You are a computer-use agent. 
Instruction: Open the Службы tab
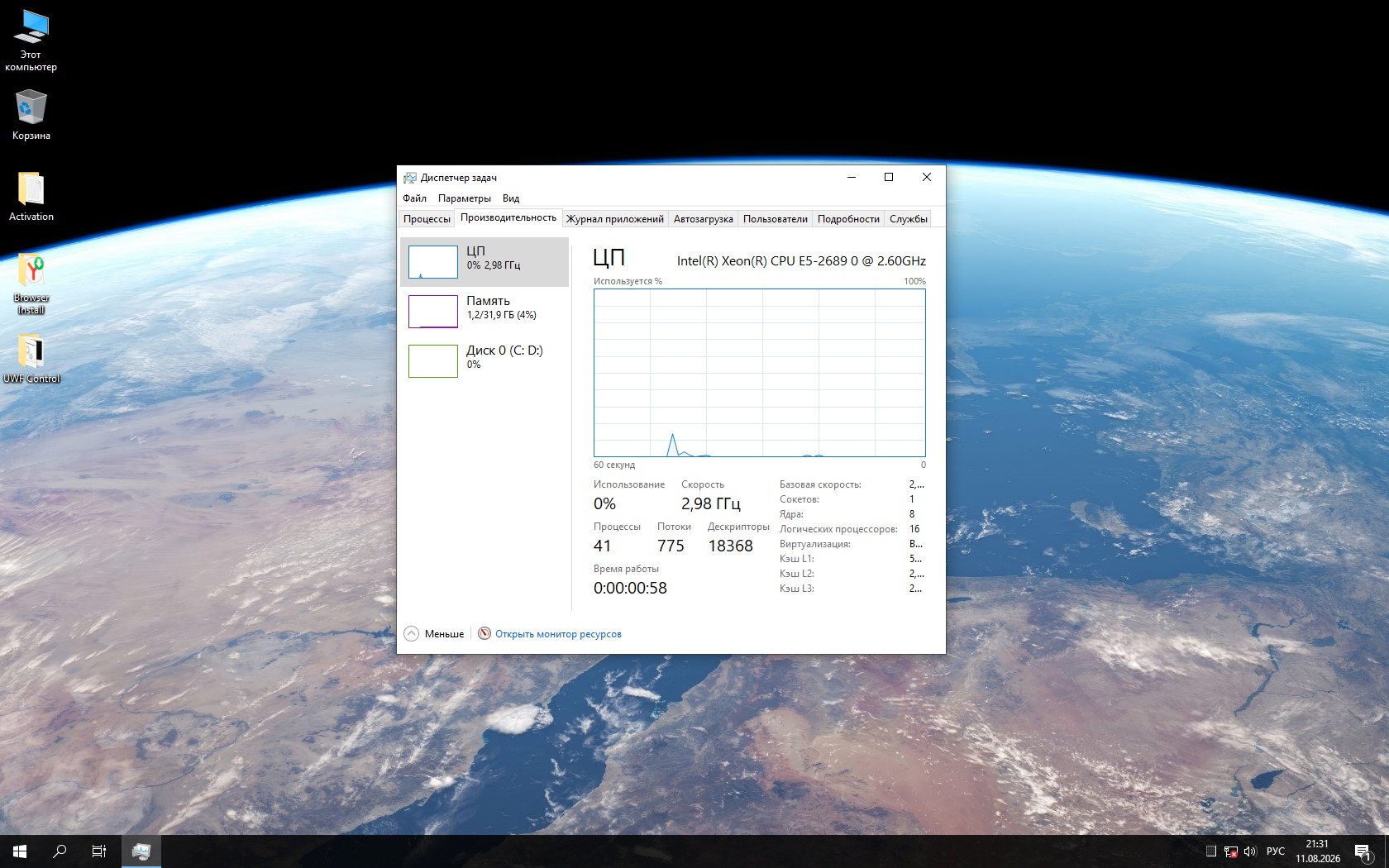tap(909, 219)
